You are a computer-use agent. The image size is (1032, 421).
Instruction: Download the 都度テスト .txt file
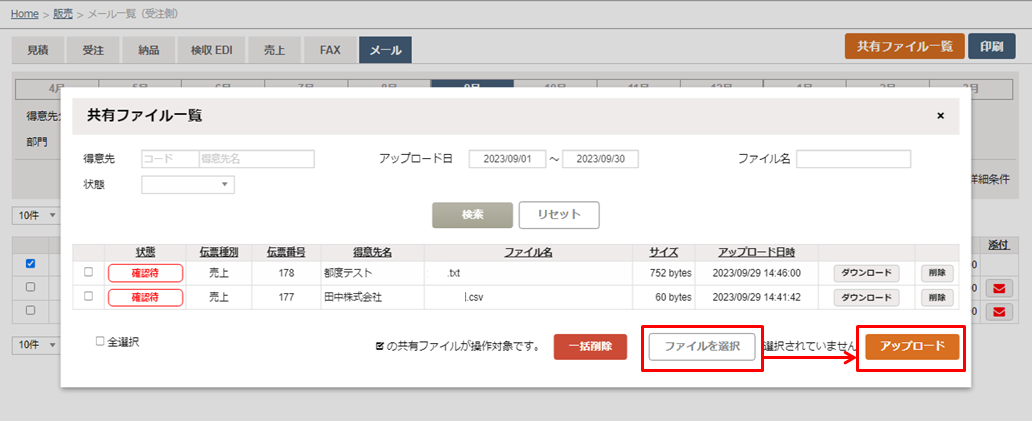(866, 272)
